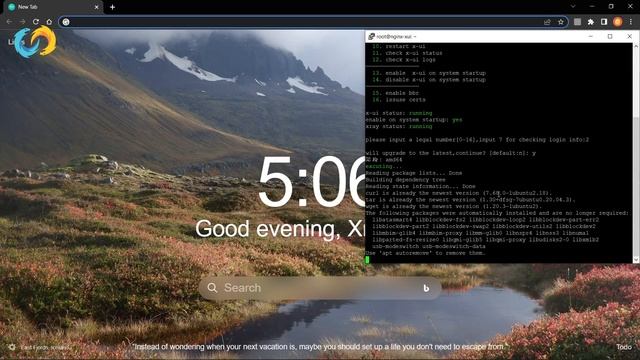Viewport: 640px width, 360px height.
Task: Click terminal scrollbar down arrow
Action: (x=636, y=260)
